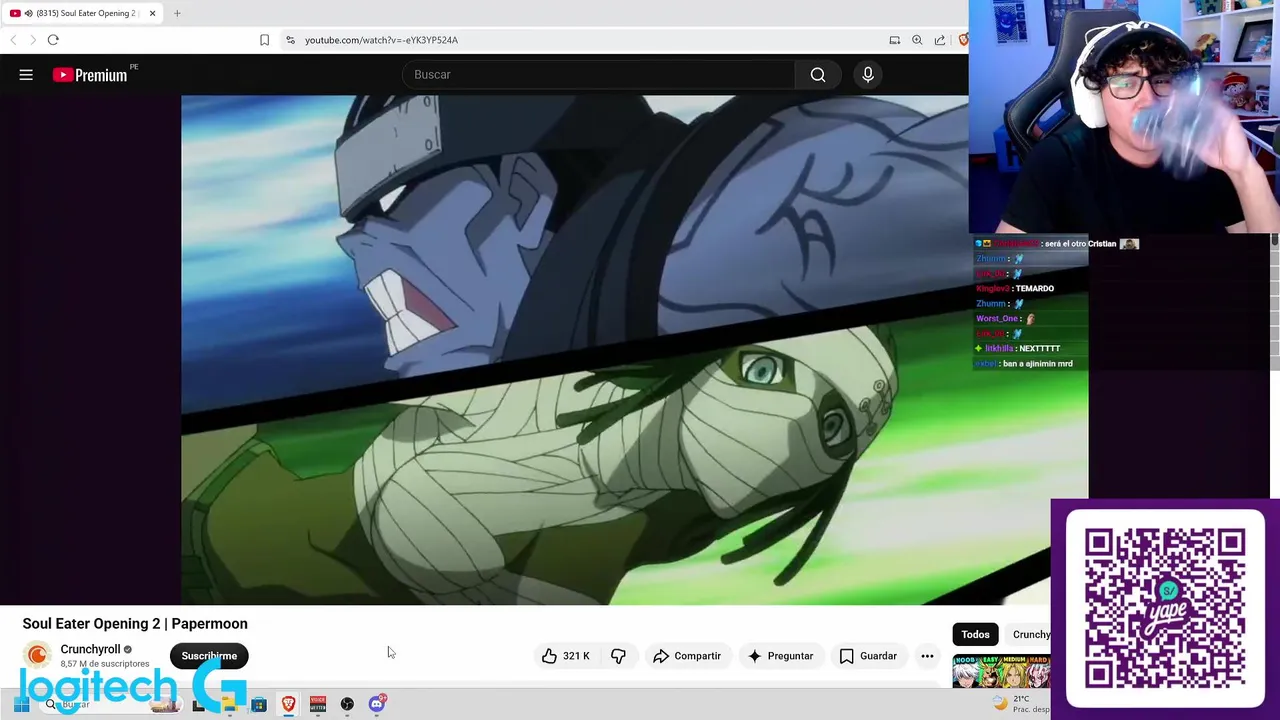Reload the page with browser refresh icon
1280x720 pixels.
(x=53, y=40)
